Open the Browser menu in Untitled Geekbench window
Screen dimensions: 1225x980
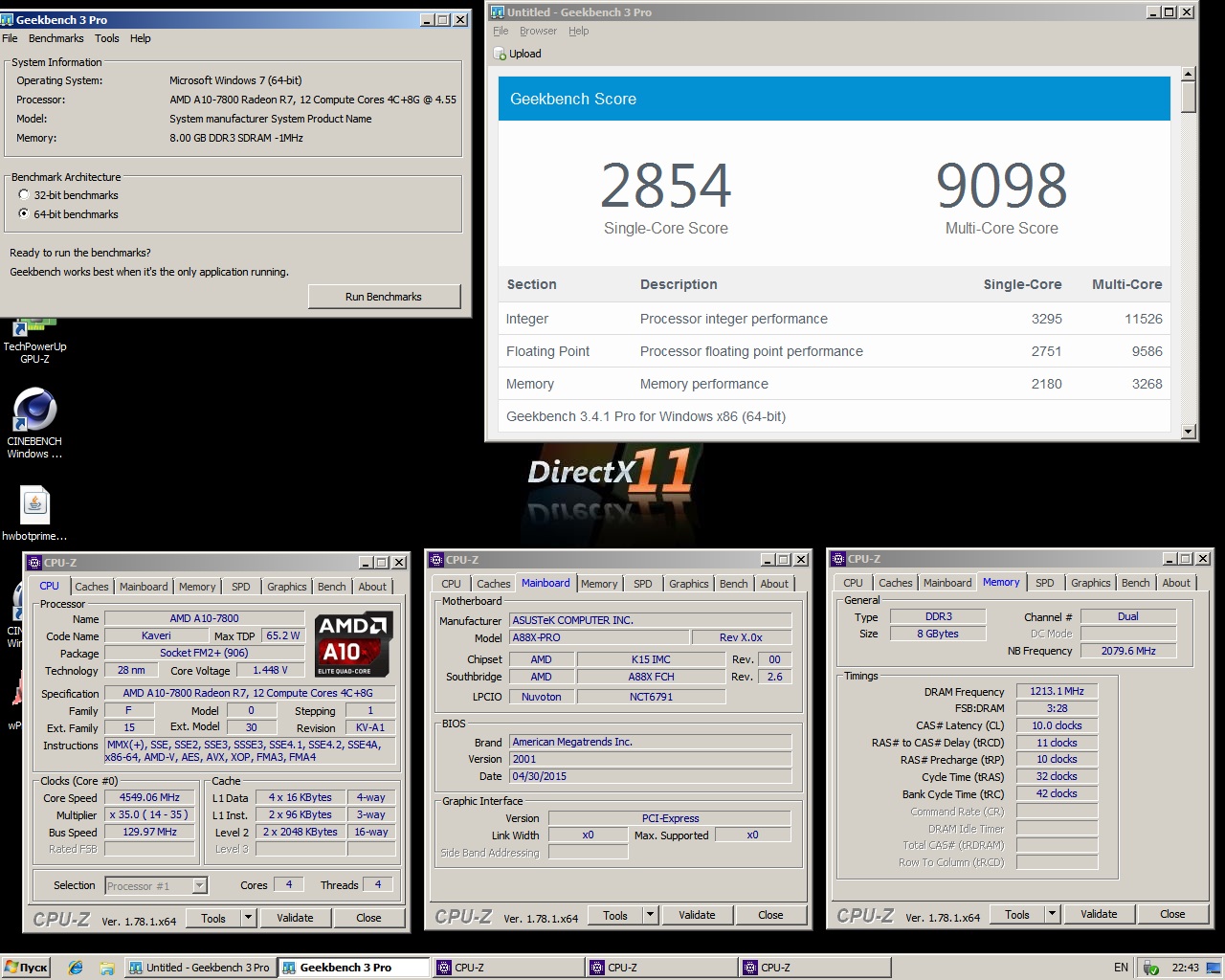[x=538, y=31]
